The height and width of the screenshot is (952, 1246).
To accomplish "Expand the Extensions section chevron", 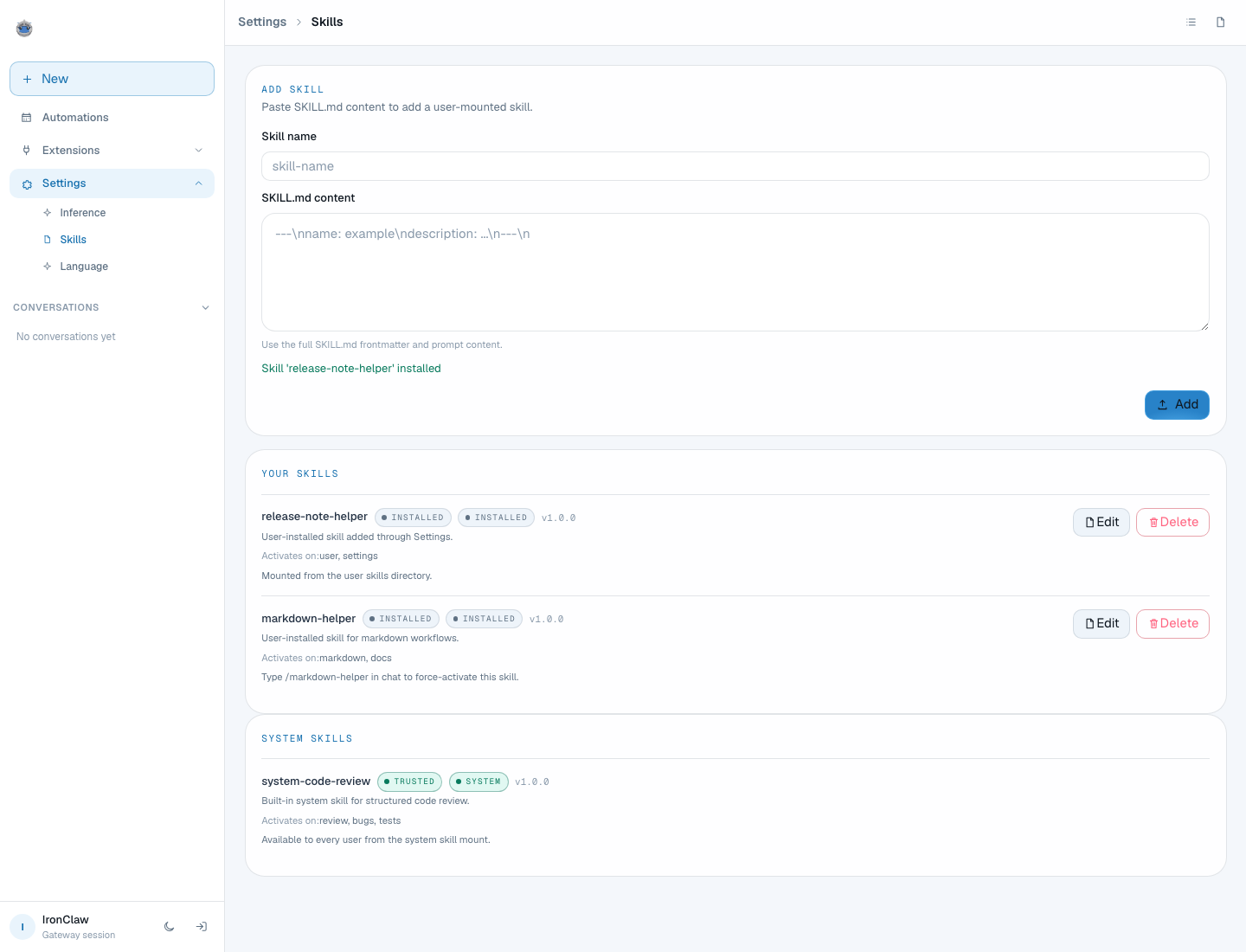I will [x=199, y=151].
